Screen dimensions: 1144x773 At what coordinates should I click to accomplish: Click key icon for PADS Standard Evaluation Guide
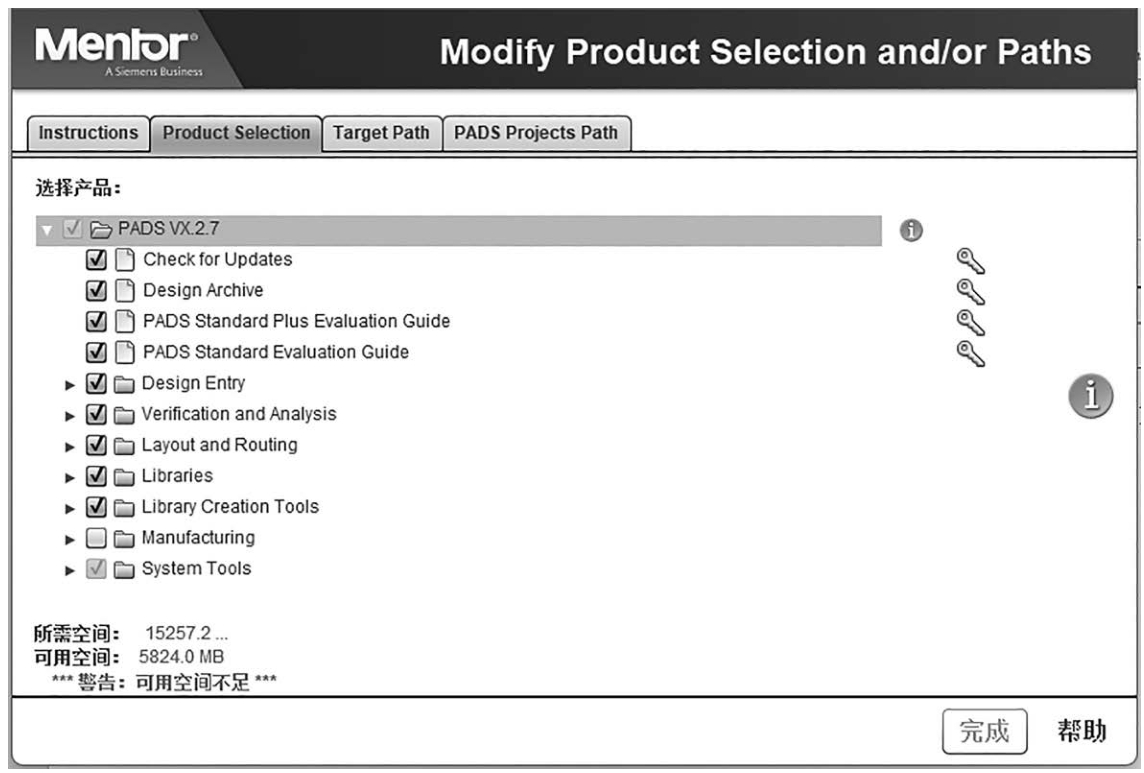pos(970,354)
